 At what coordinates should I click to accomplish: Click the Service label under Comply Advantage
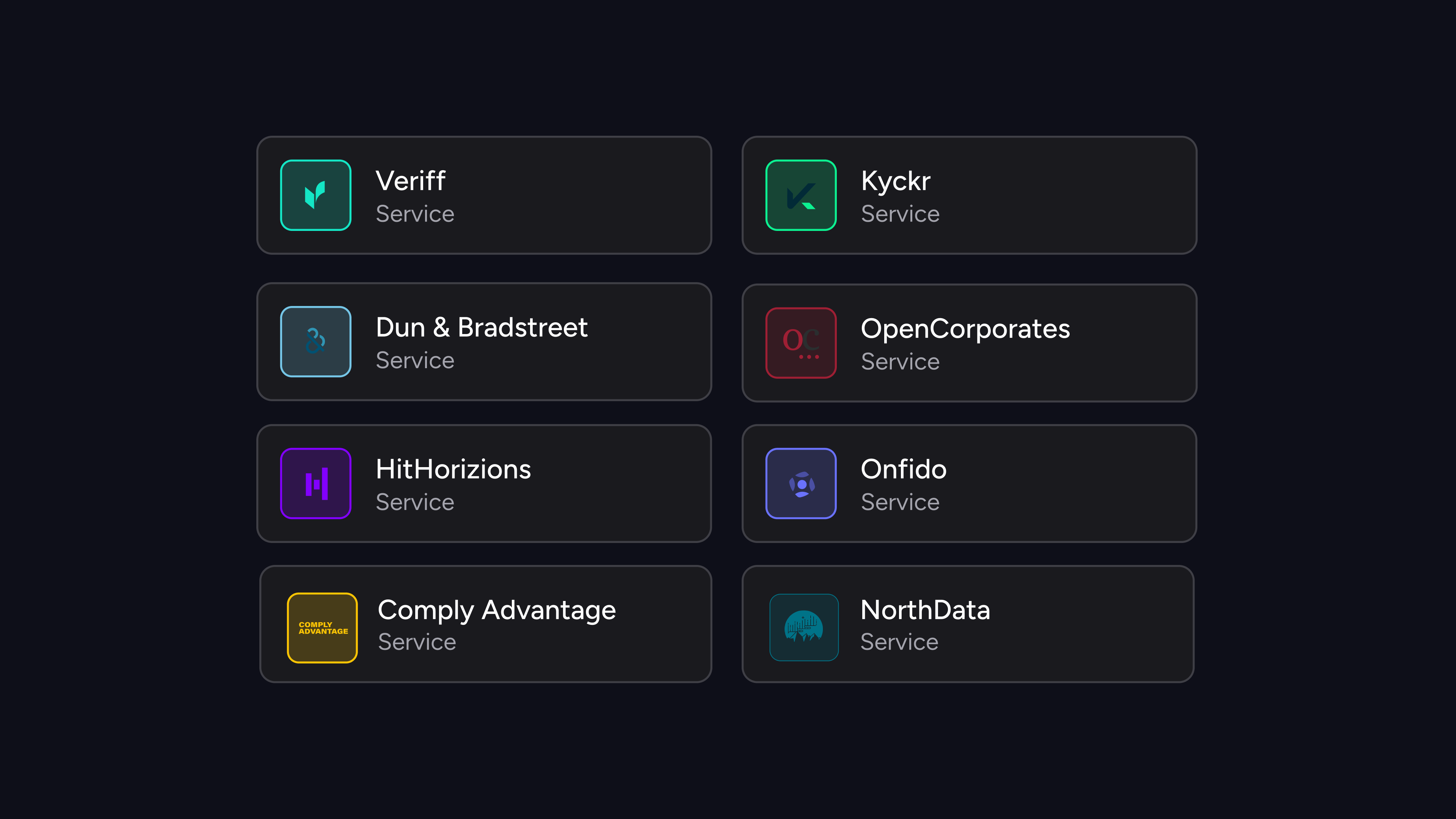click(417, 642)
